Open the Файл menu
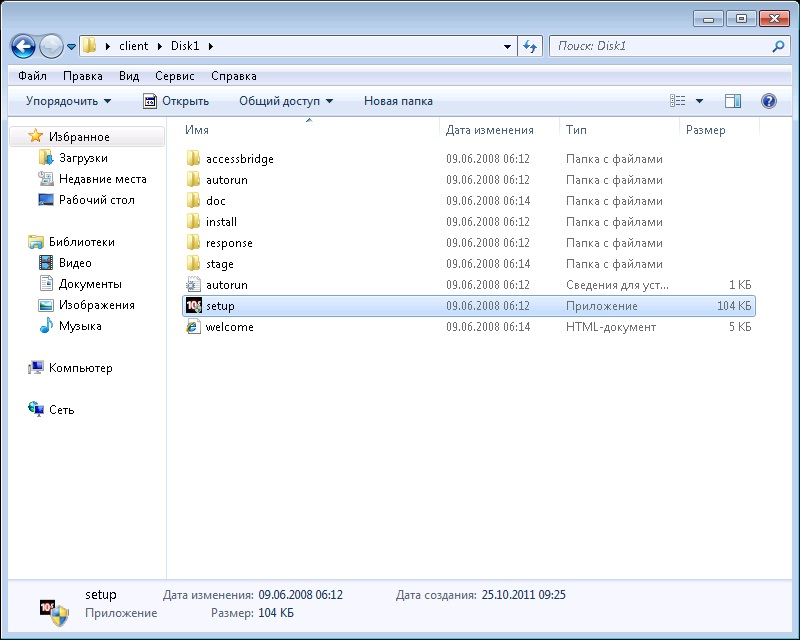 [x=32, y=76]
